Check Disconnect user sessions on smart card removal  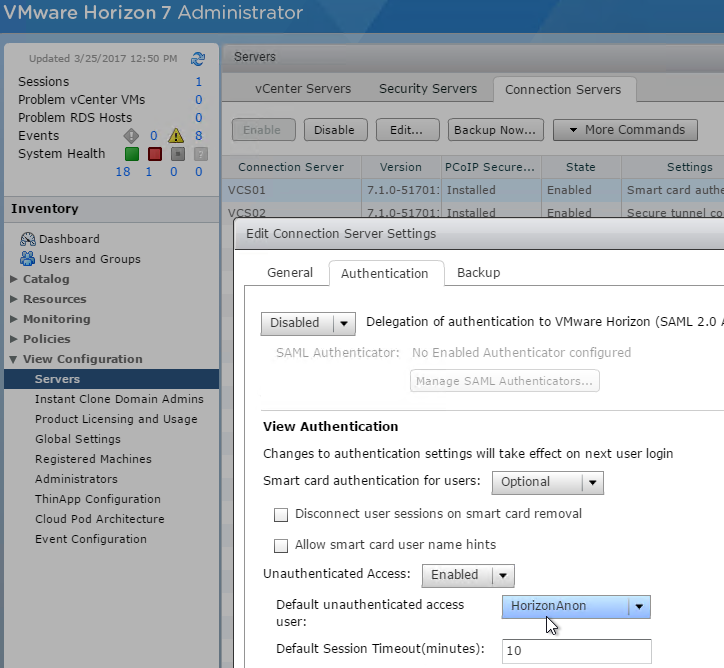[281, 515]
